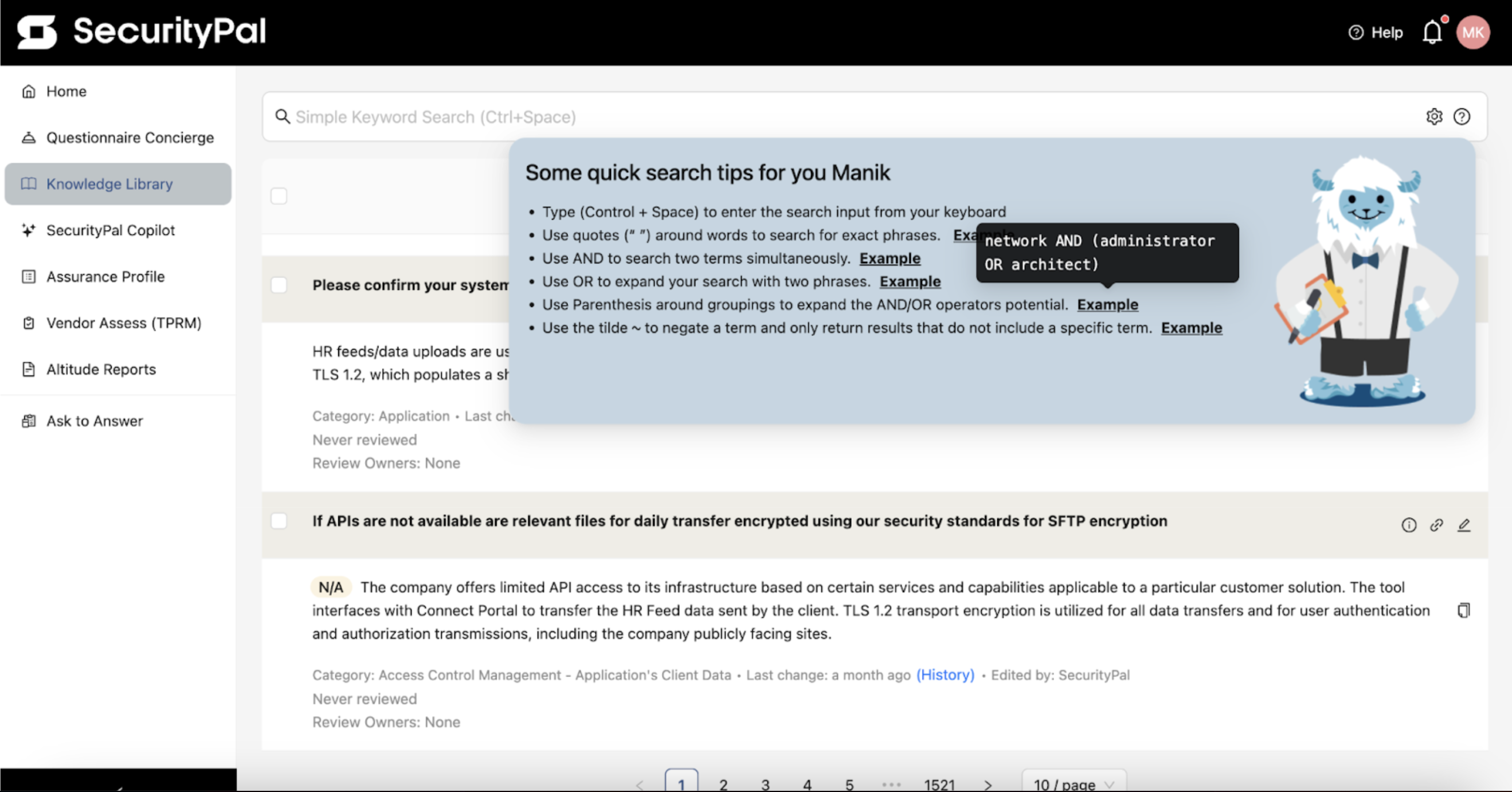This screenshot has width=1512, height=792.
Task: Open the notifications bell
Action: [x=1432, y=32]
